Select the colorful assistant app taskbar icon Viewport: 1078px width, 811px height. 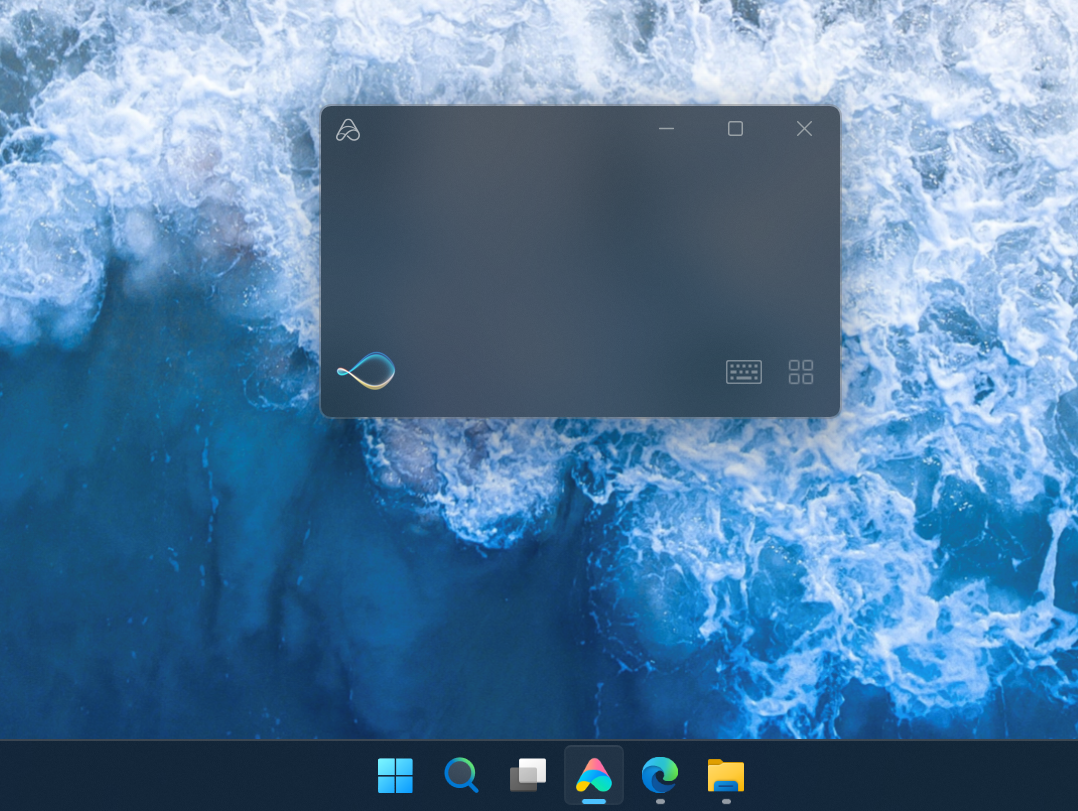[594, 775]
